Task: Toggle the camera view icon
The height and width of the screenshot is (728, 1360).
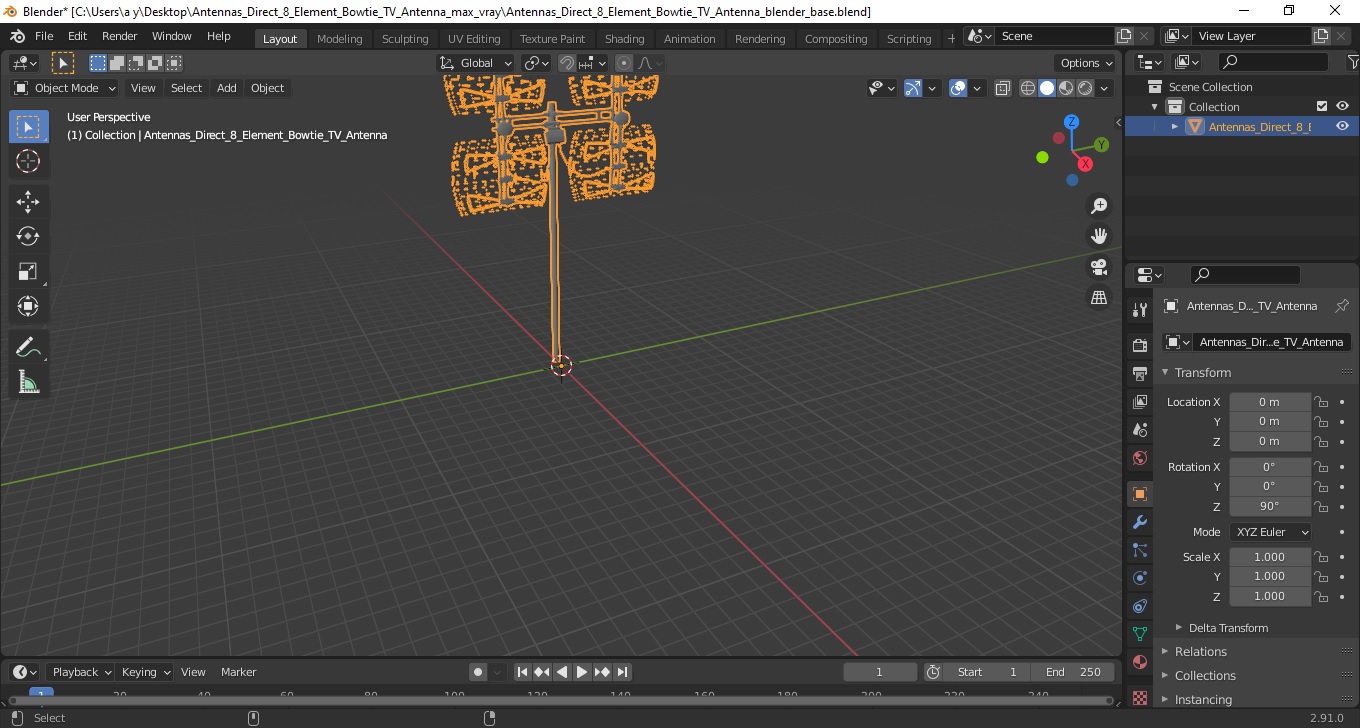Action: click(x=1099, y=267)
